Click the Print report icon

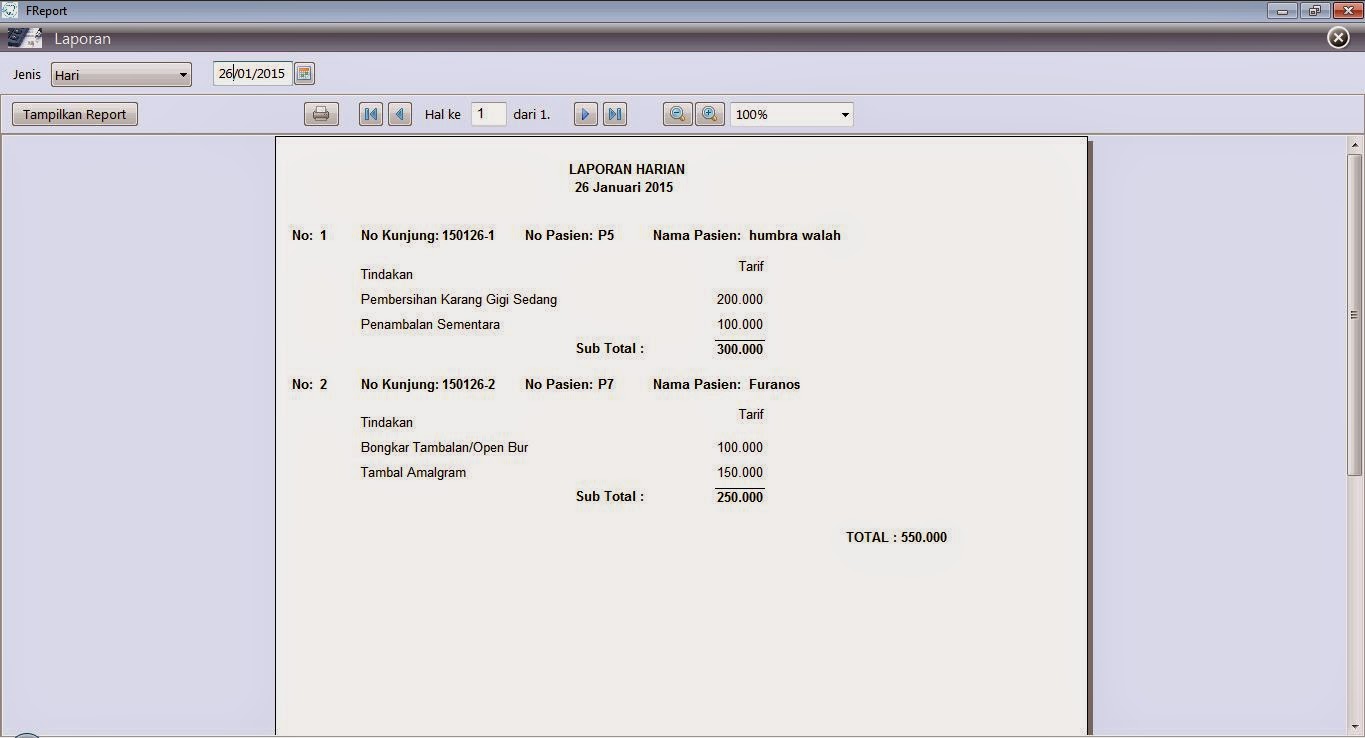click(x=320, y=113)
